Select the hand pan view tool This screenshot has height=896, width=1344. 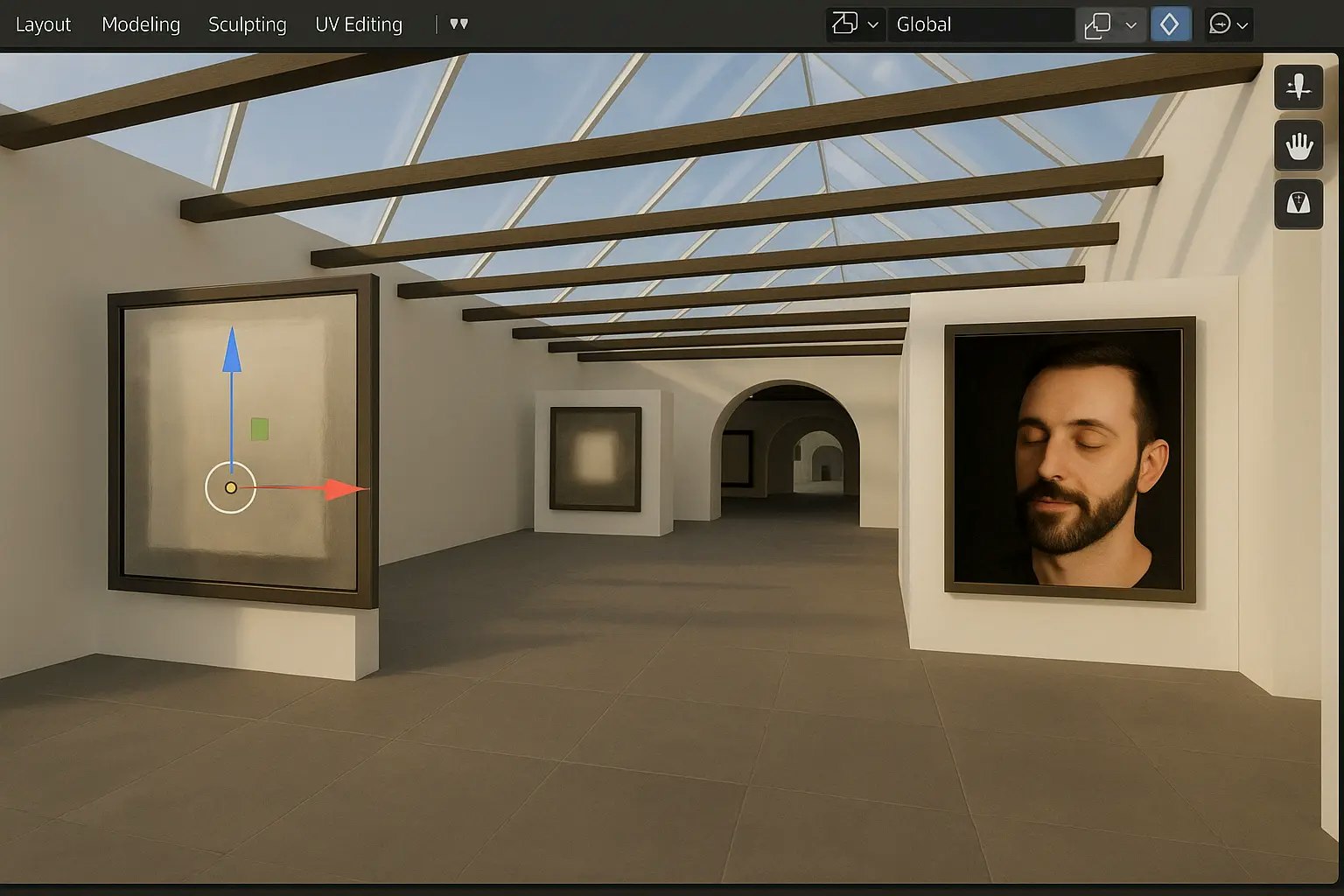point(1298,145)
